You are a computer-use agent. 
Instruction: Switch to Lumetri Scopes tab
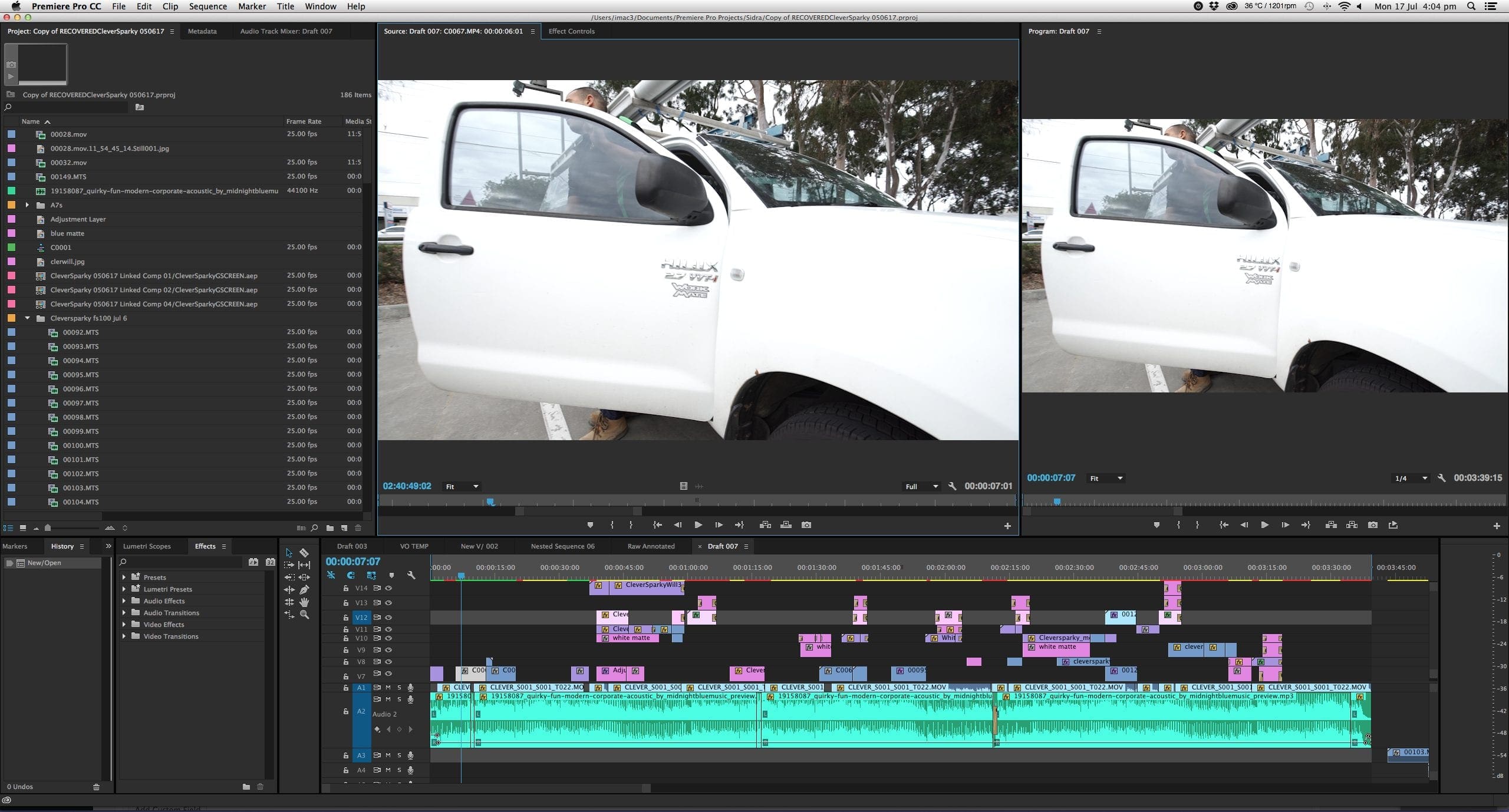147,546
